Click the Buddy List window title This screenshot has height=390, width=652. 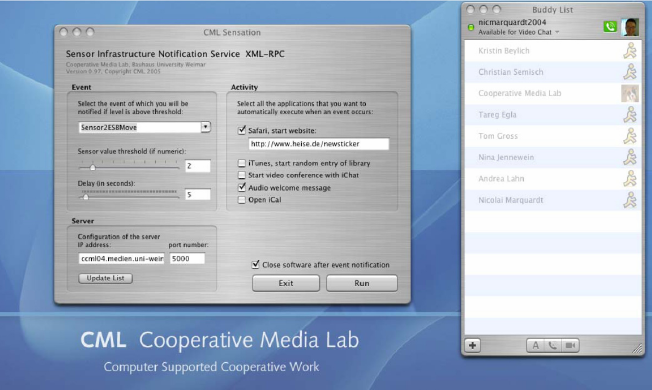(x=552, y=10)
